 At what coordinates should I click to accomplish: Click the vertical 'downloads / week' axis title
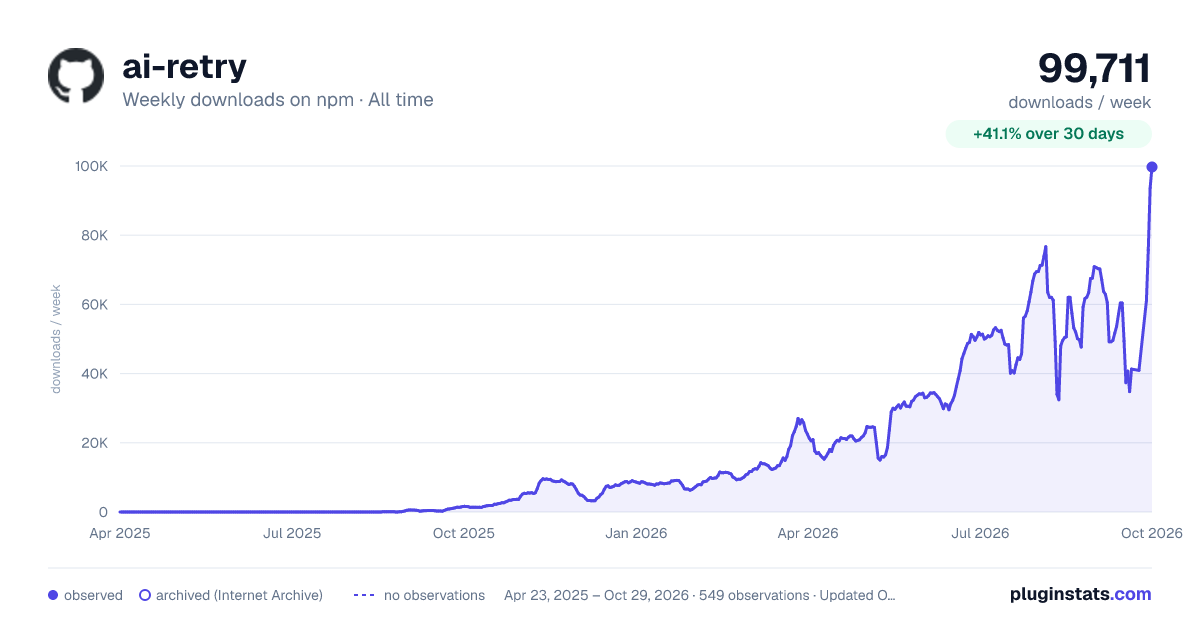(x=56, y=339)
